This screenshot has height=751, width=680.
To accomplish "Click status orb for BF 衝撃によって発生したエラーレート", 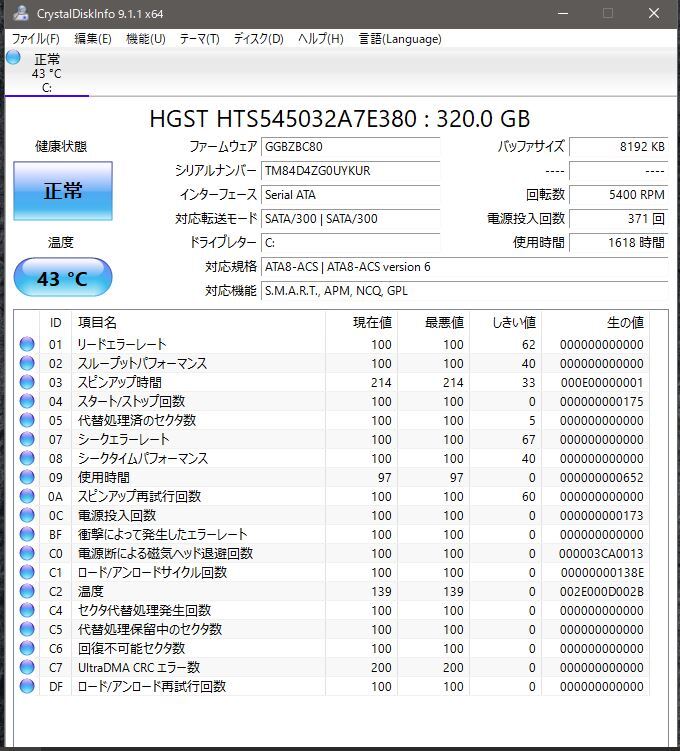I will [27, 534].
